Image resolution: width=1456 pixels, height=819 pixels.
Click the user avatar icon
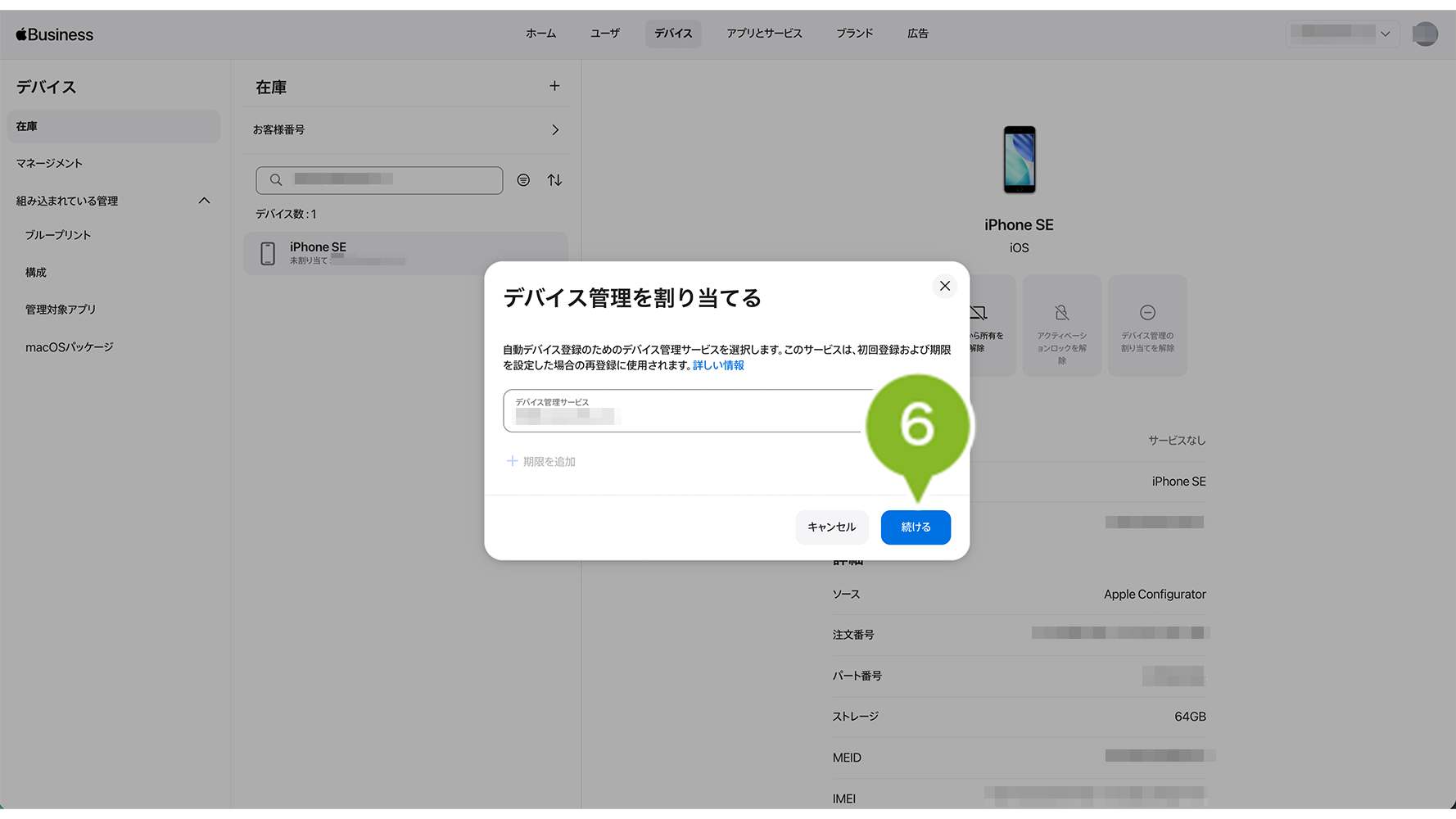[x=1424, y=34]
